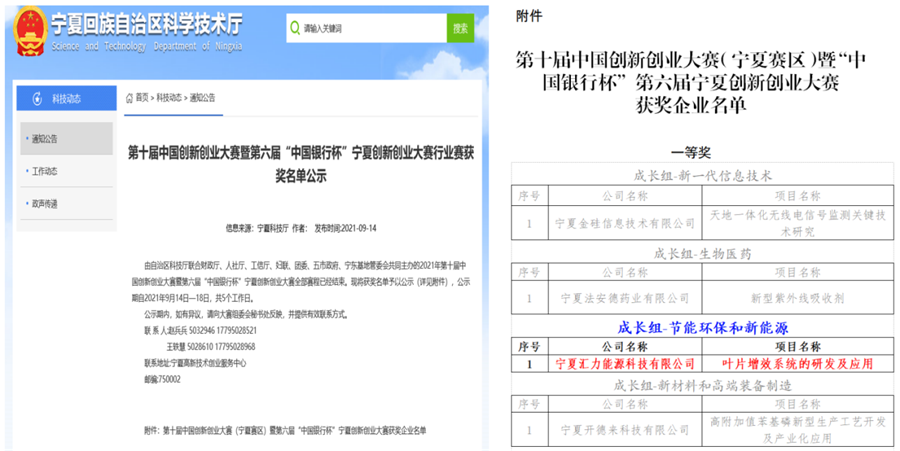The image size is (900, 451).
Task: Click cell 宁夏金硅信息技术有限公司
Action: click(625, 223)
